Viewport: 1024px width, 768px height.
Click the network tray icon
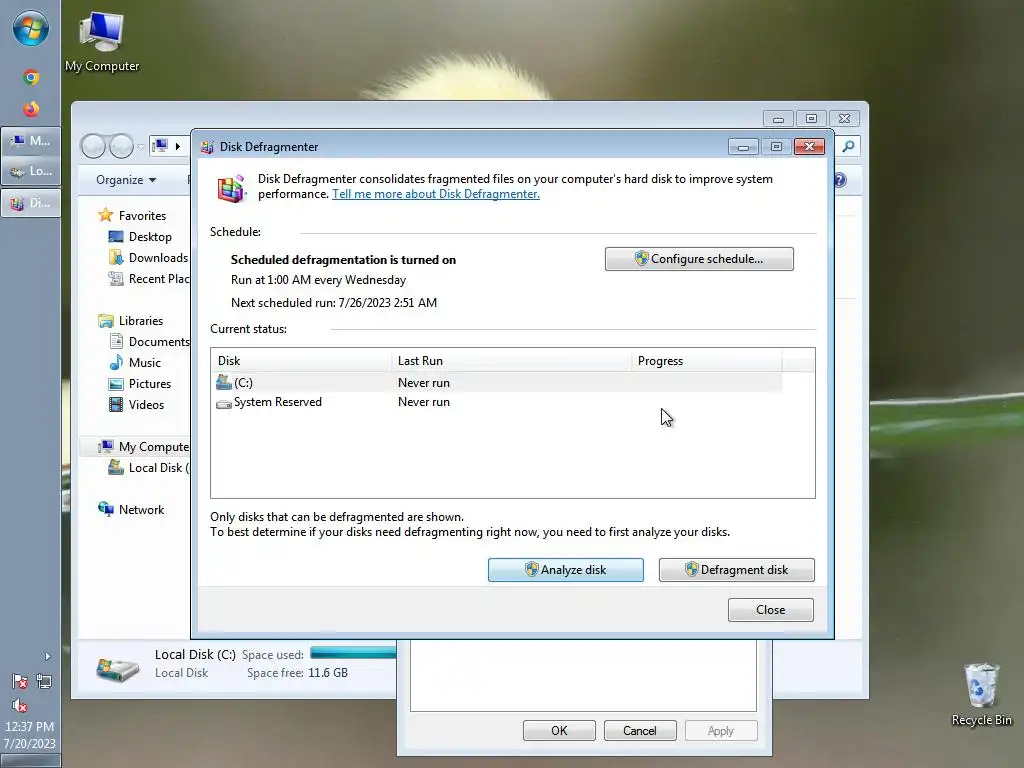44,682
